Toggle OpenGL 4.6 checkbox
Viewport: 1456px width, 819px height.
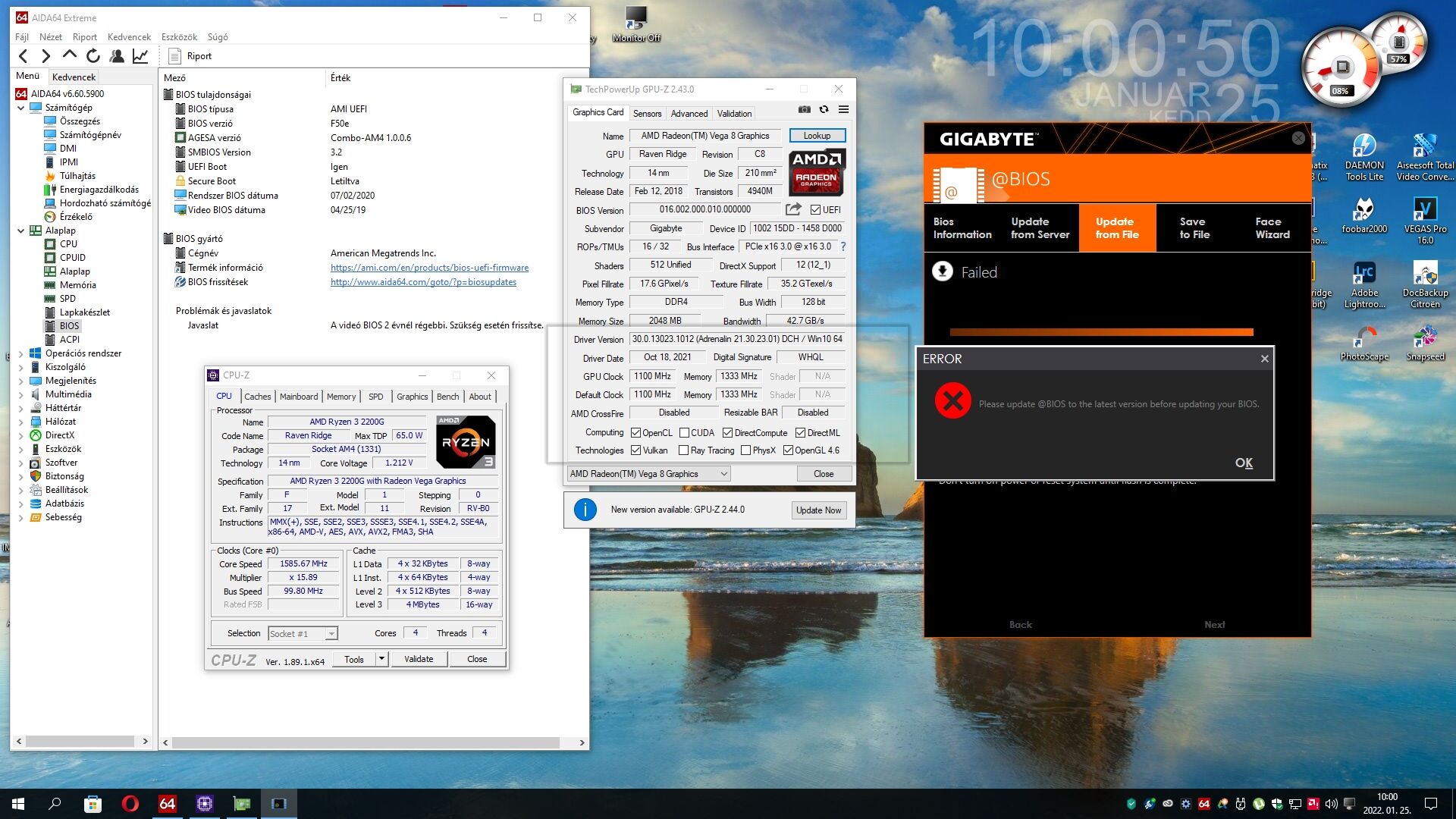pyautogui.click(x=788, y=450)
